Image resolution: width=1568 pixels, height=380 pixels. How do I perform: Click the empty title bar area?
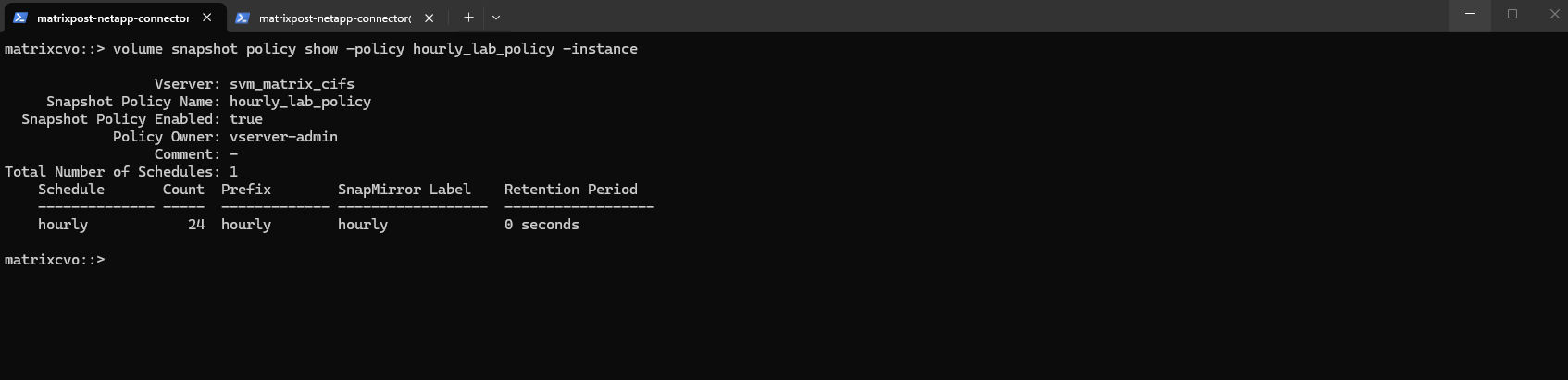pyautogui.click(x=926, y=16)
